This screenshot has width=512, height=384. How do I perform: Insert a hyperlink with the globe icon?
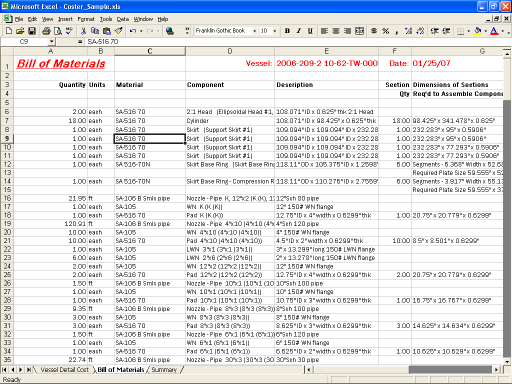[x=170, y=31]
